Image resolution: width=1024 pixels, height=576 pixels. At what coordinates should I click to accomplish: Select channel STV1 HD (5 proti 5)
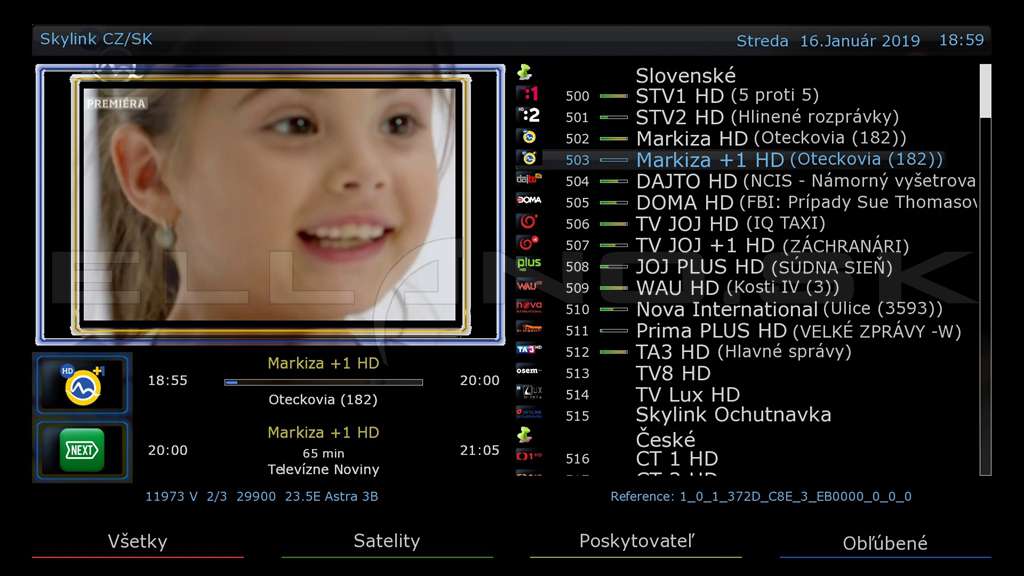tap(746, 95)
